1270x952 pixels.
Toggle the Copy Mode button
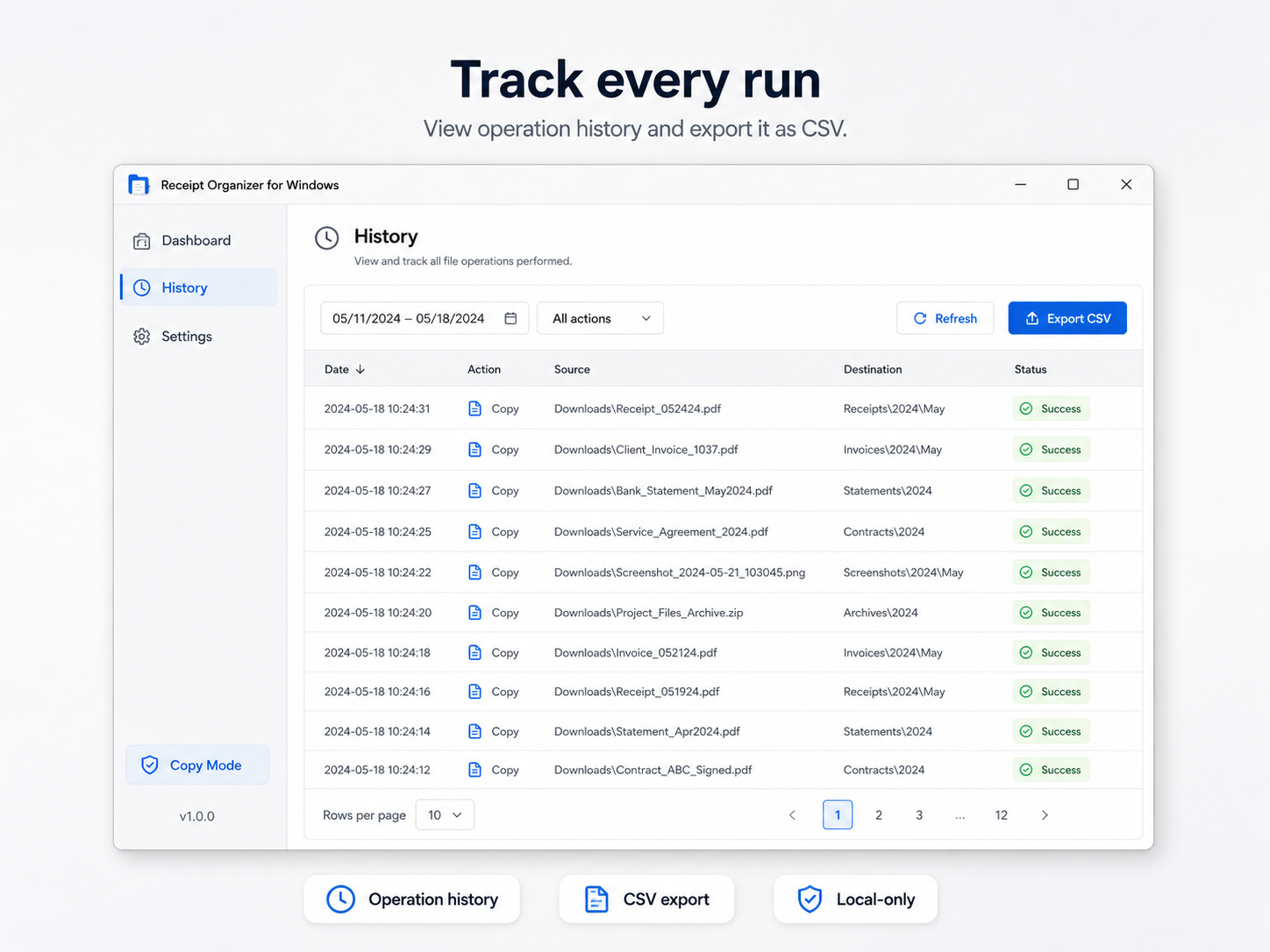(x=197, y=765)
